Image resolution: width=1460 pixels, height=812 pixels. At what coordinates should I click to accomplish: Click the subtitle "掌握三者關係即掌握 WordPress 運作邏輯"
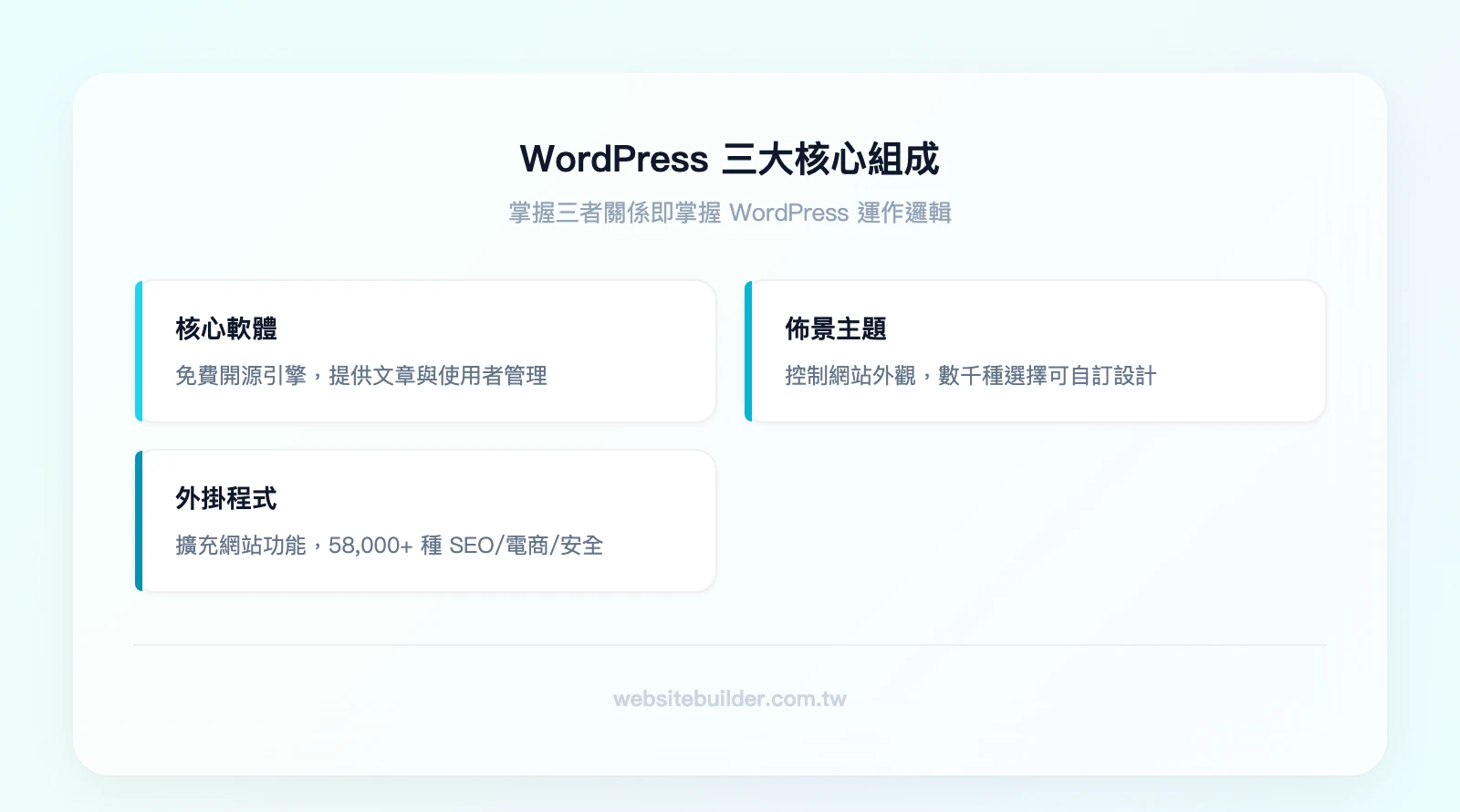[730, 213]
